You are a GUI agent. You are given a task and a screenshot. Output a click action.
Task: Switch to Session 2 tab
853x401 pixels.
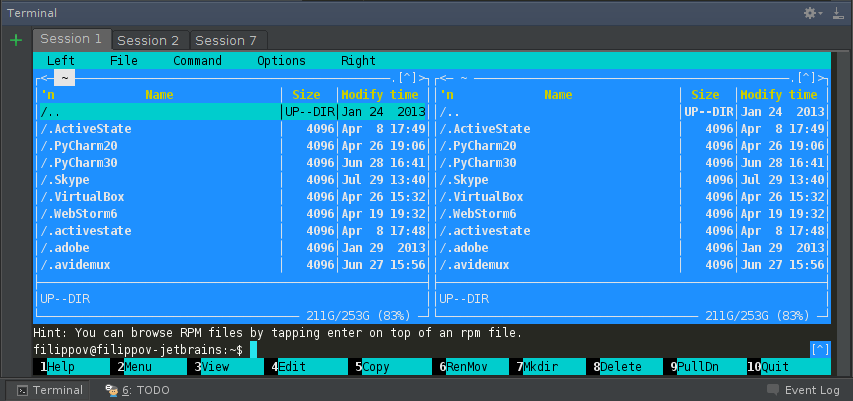coord(150,40)
